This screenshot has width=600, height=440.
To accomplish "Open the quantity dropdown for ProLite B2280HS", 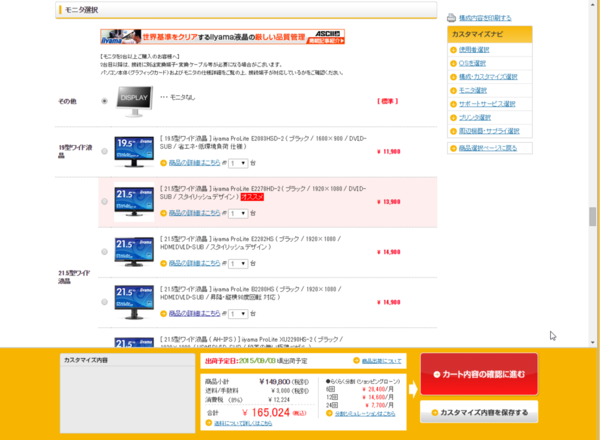I will point(238,314).
